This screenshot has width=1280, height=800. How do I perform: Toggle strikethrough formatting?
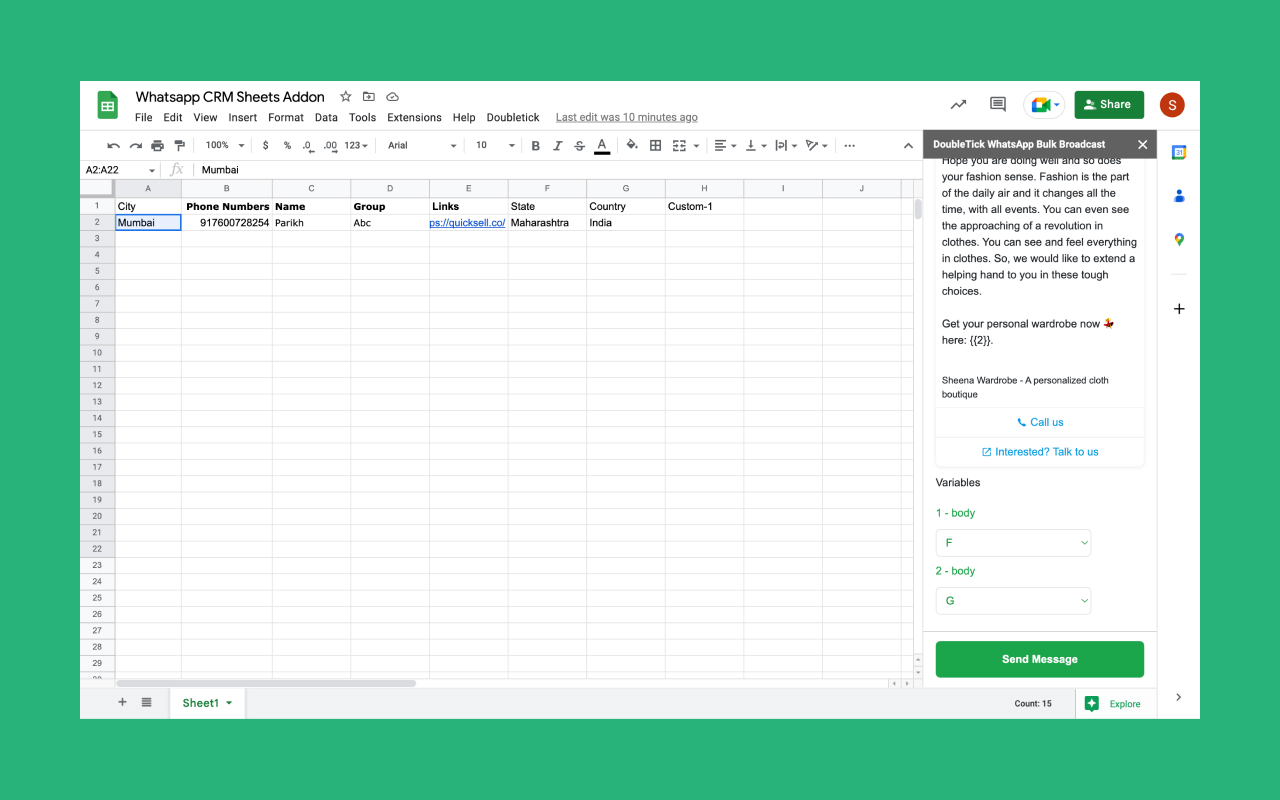click(579, 146)
